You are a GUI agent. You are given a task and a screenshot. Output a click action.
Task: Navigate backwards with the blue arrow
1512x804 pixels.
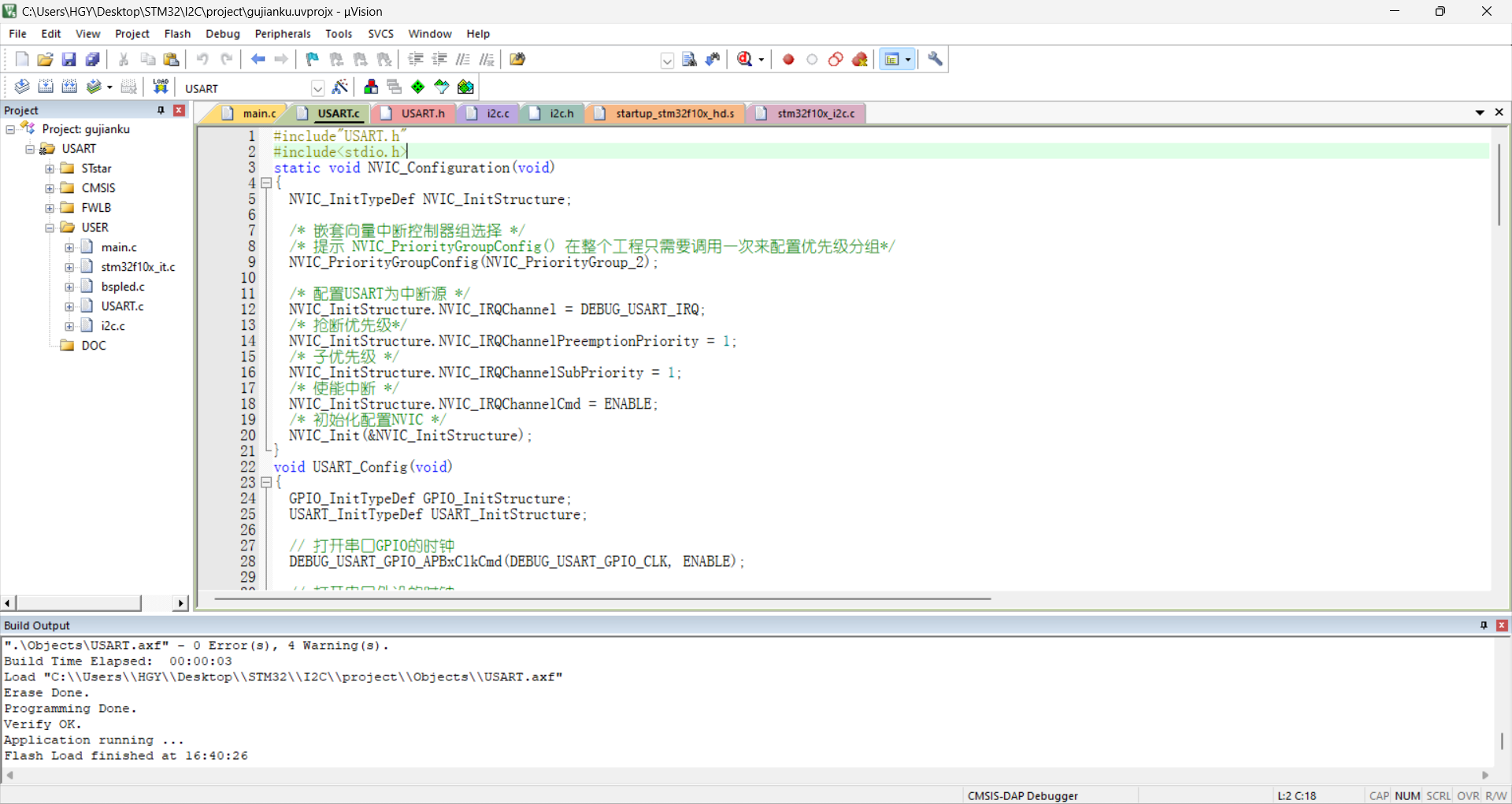point(258,59)
